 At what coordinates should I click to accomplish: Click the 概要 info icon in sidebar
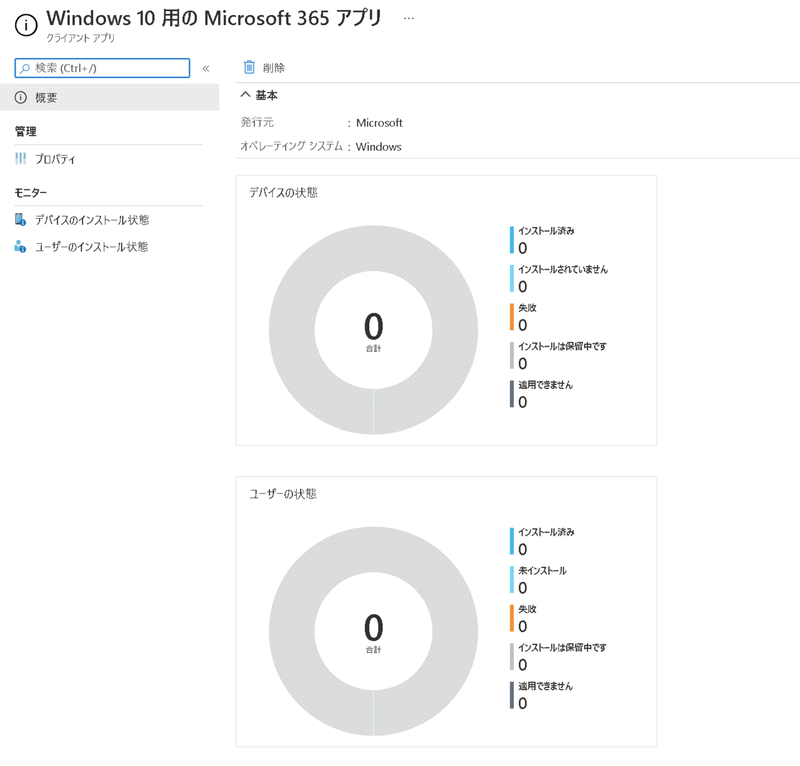point(21,97)
